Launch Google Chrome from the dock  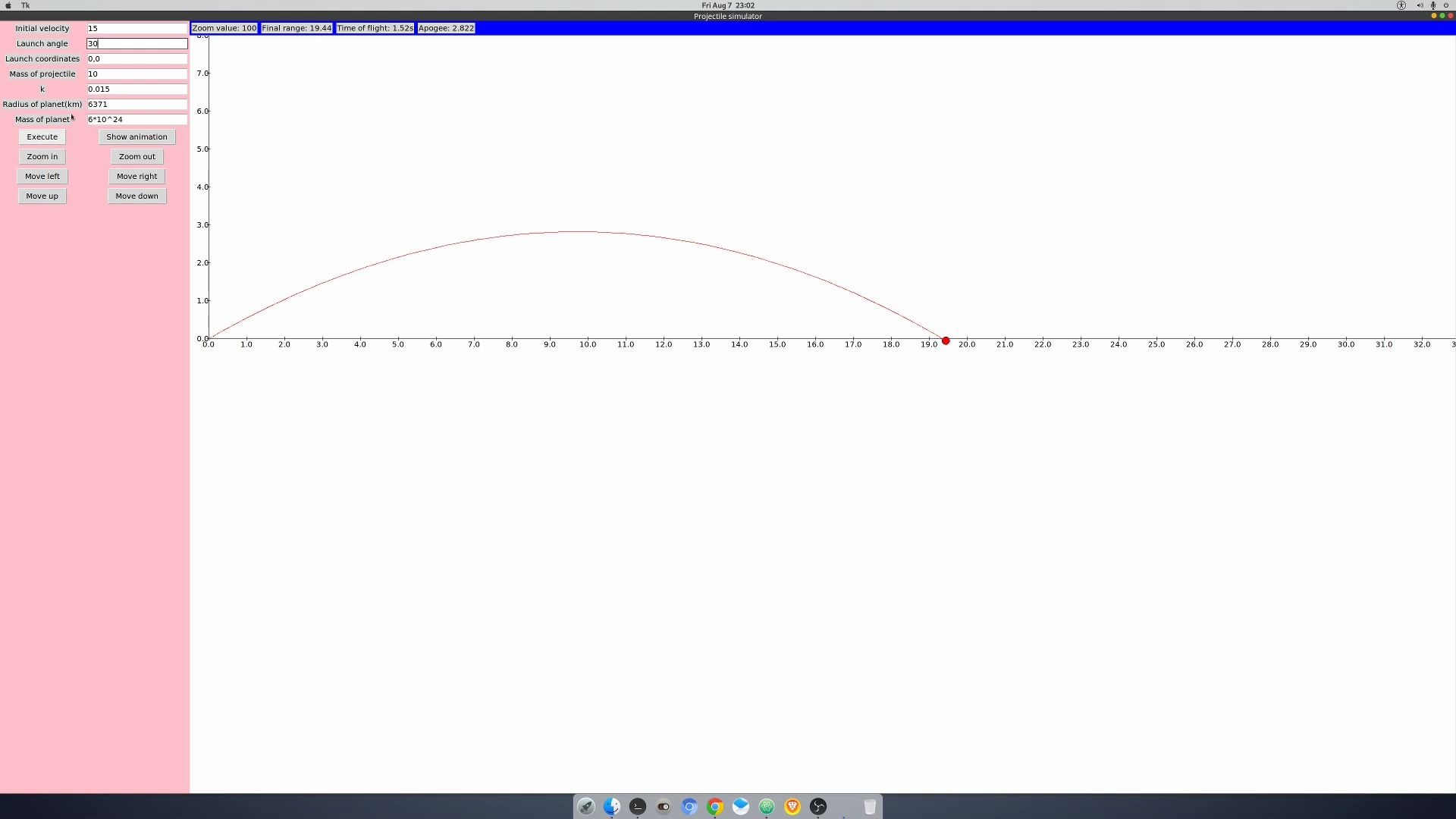click(x=715, y=807)
